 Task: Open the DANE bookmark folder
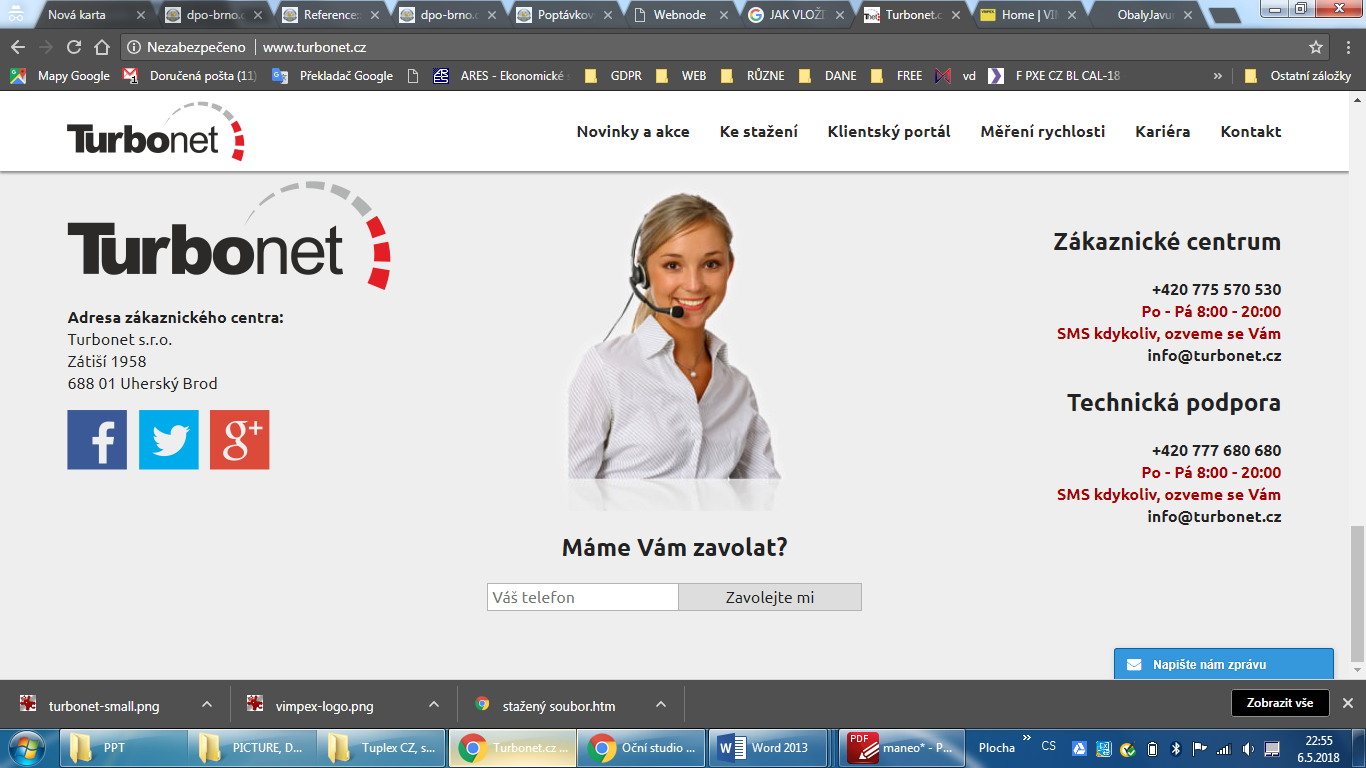click(828, 76)
